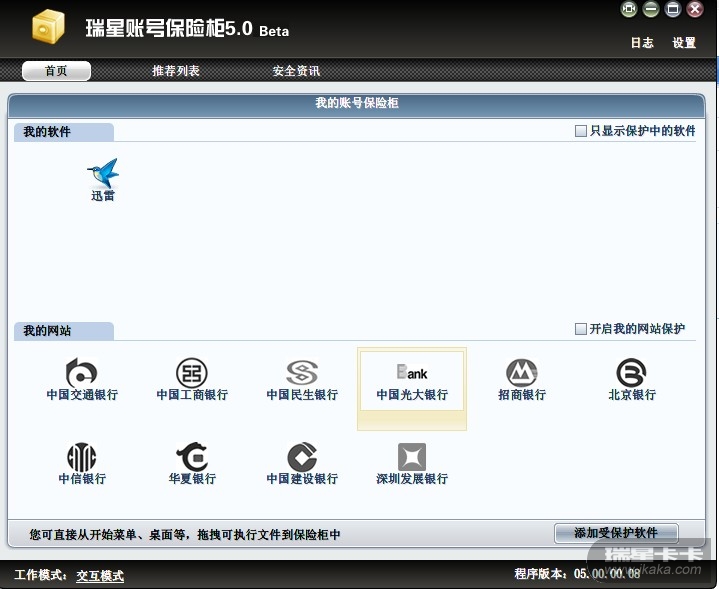Click the 添加受保护软件 button
Image resolution: width=719 pixels, height=589 pixels.
(616, 533)
